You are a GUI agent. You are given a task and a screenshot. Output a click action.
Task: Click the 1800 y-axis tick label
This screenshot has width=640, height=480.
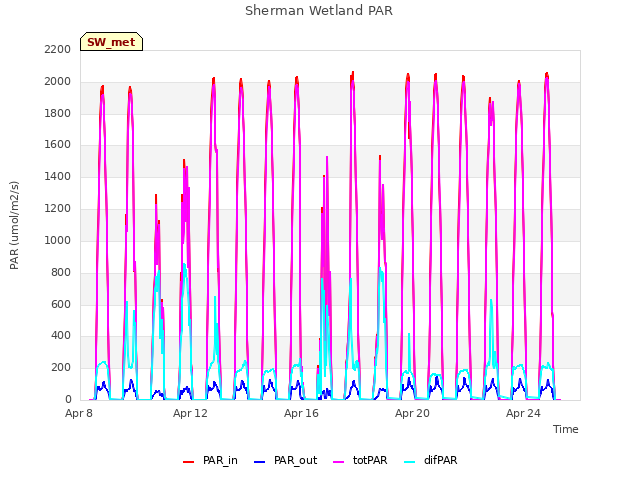point(58,113)
